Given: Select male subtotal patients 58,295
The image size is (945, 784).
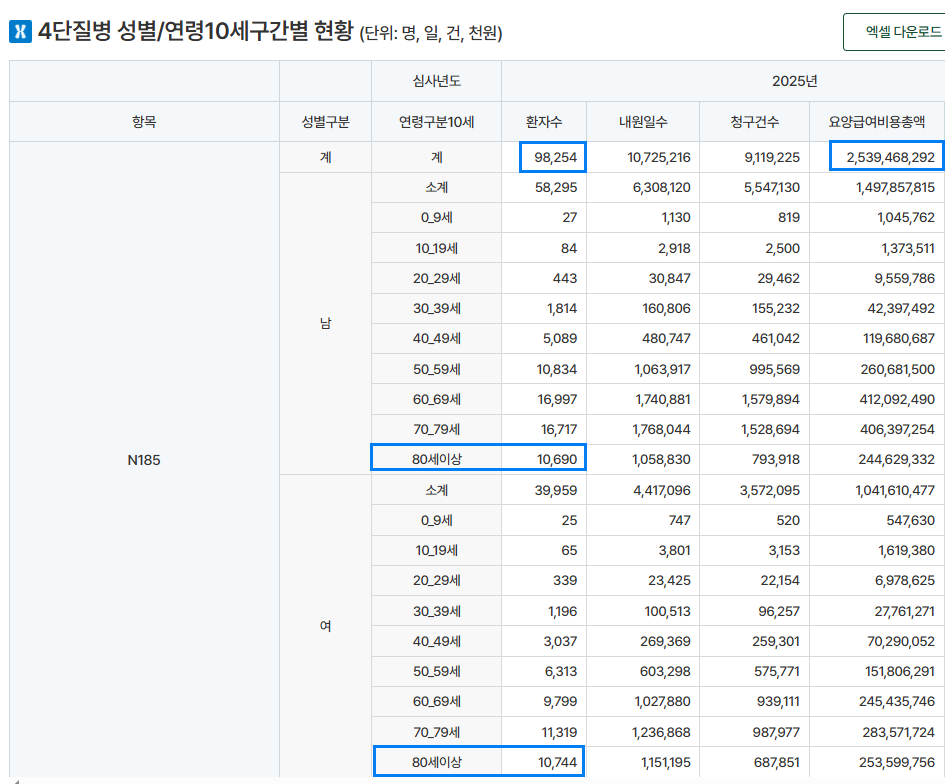Looking at the screenshot, I should point(544,187).
